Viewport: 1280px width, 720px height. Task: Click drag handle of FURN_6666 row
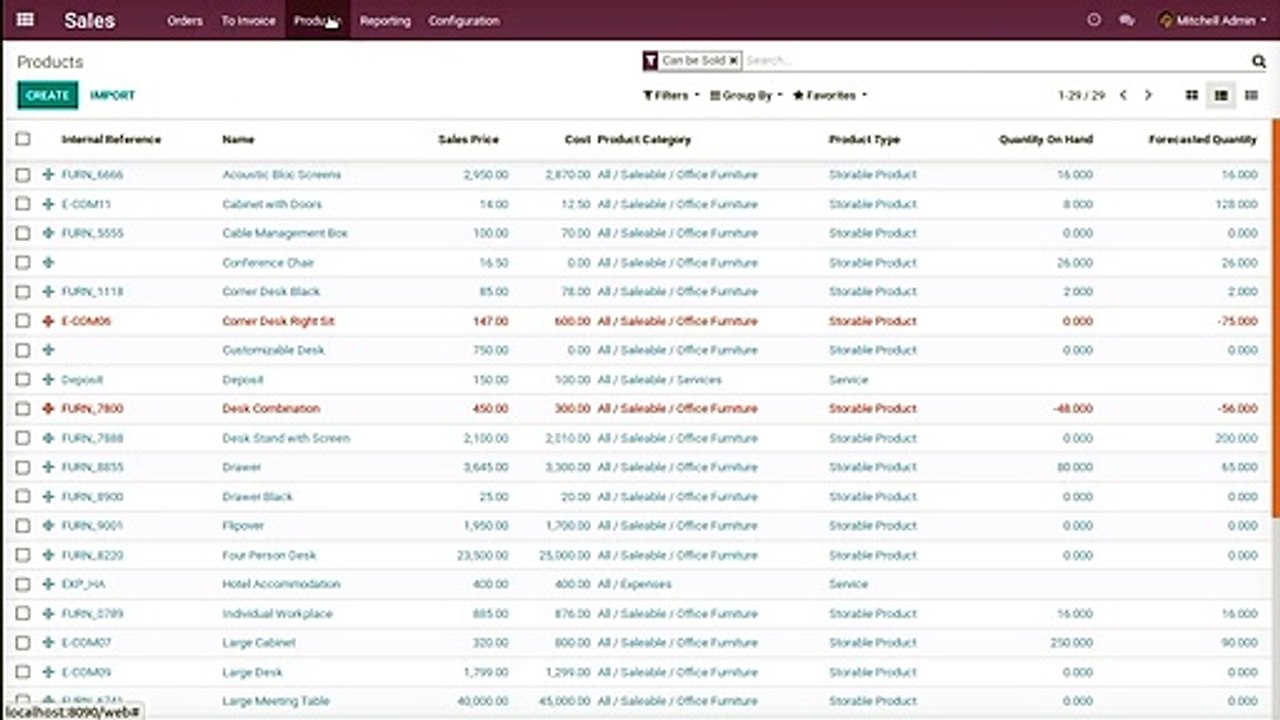[48, 174]
